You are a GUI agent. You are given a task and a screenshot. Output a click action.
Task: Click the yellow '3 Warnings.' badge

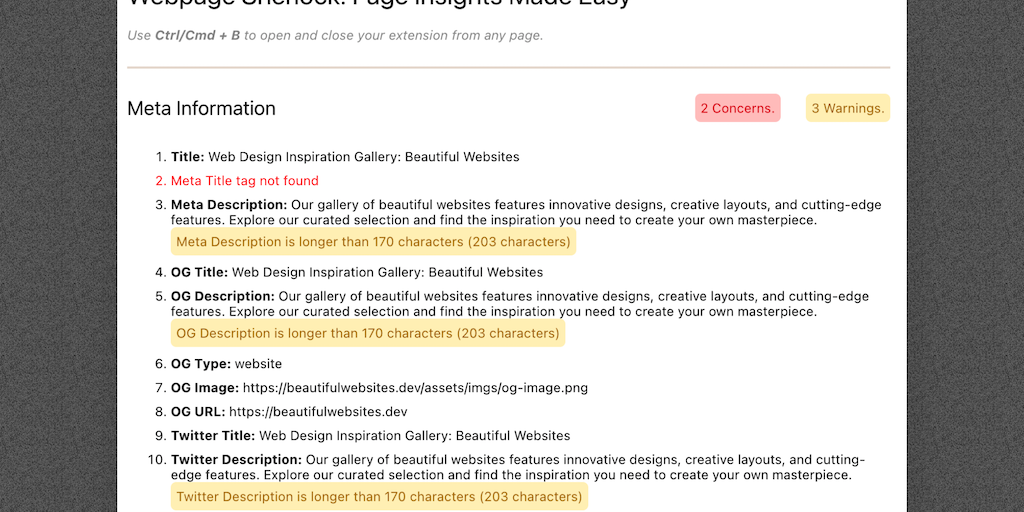847,108
